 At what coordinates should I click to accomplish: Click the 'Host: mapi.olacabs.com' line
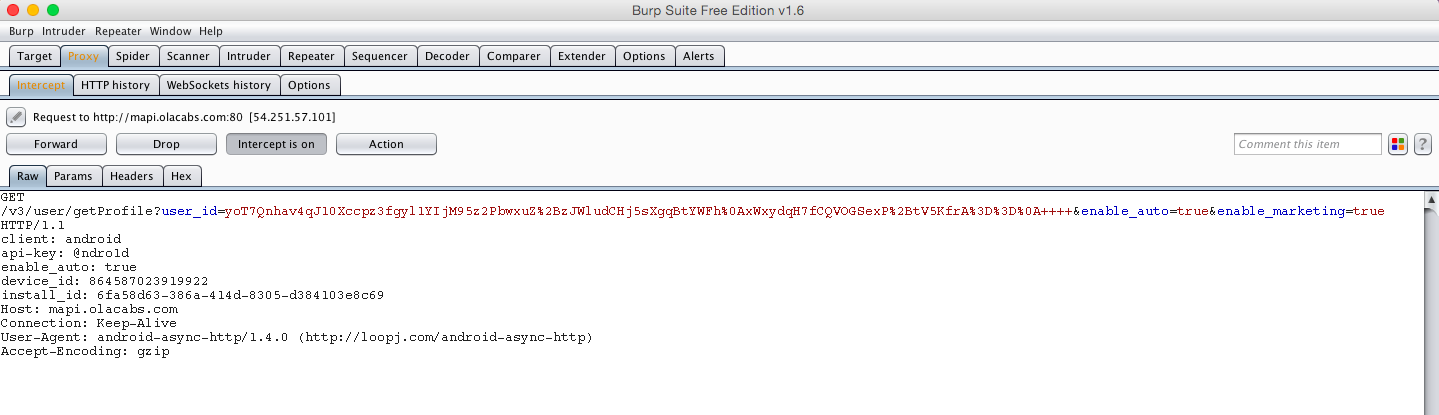tap(89, 309)
